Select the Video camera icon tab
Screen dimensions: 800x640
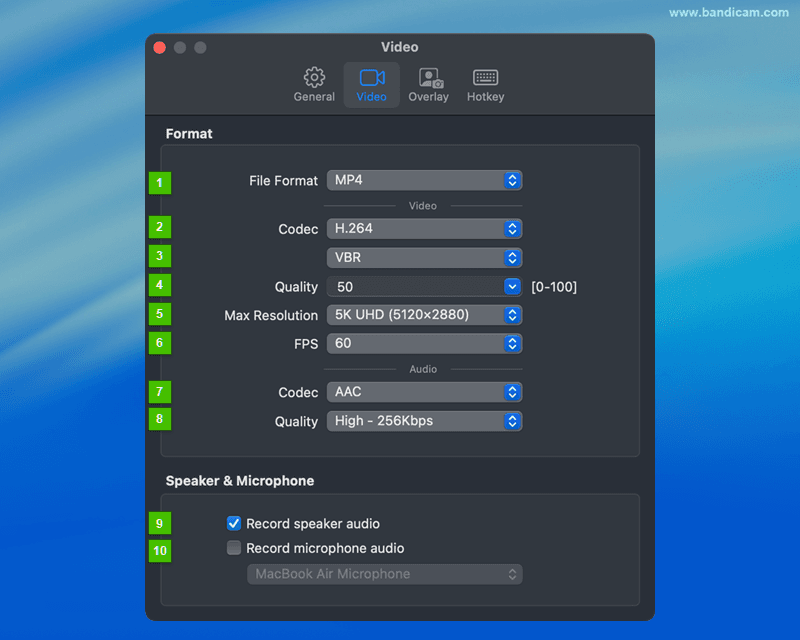(x=371, y=78)
